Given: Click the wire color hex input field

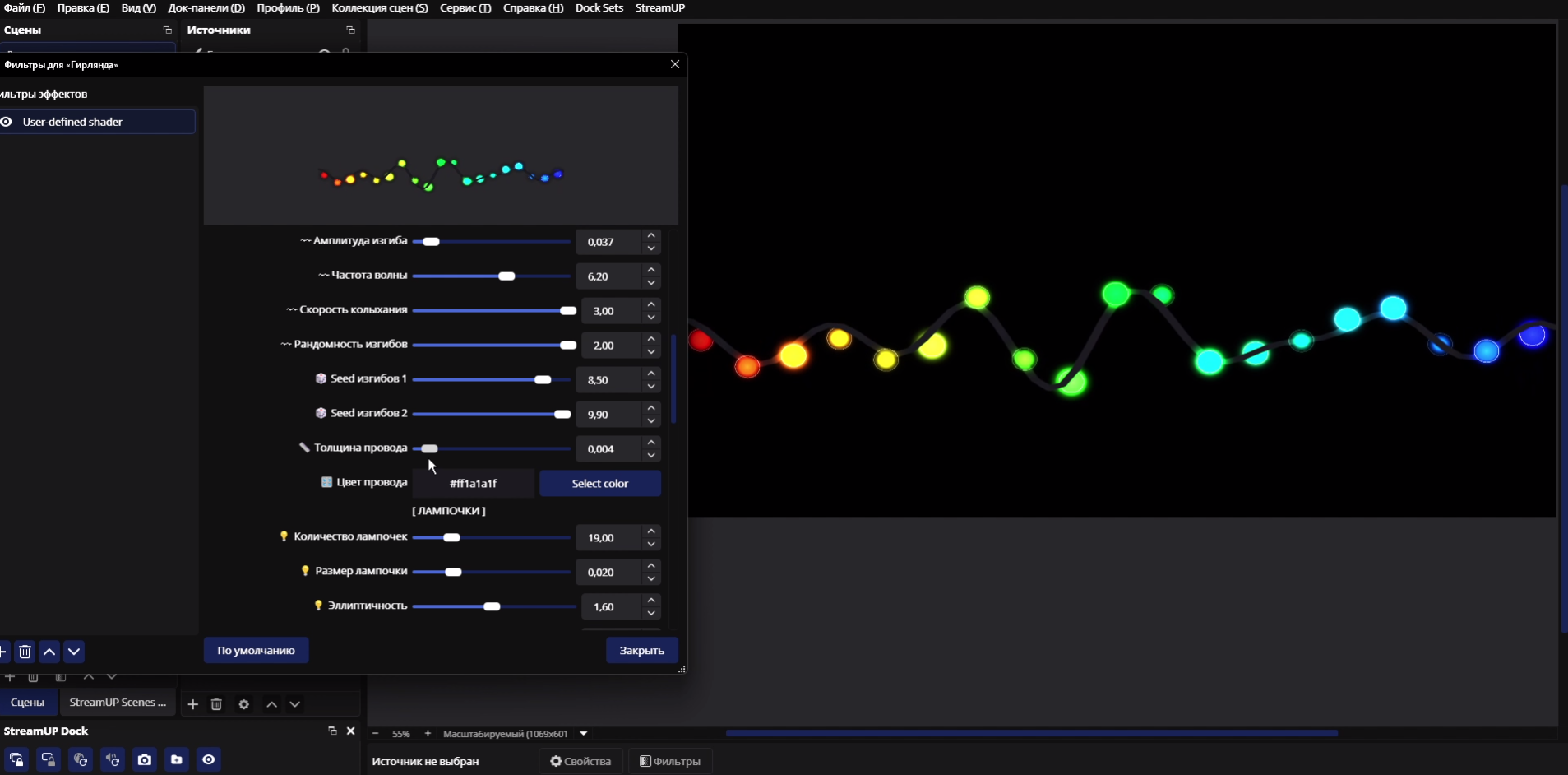Looking at the screenshot, I should tap(473, 484).
